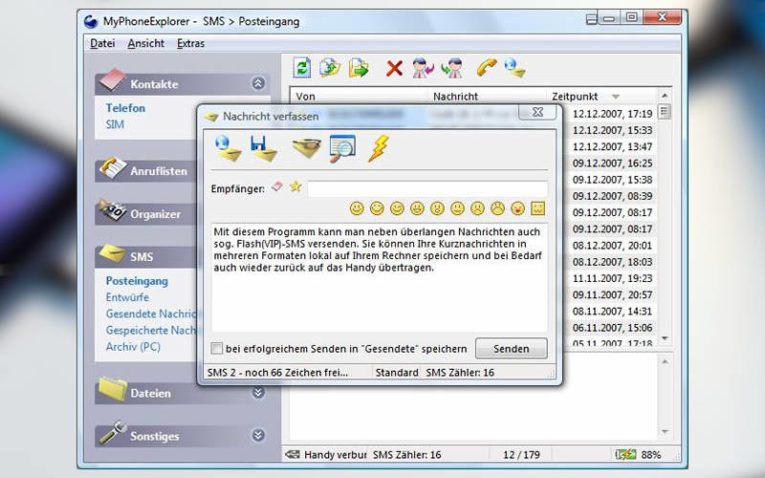Click the message list scrollbar down arrow
Screen dimensions: 765x478
pyautogui.click(x=664, y=338)
